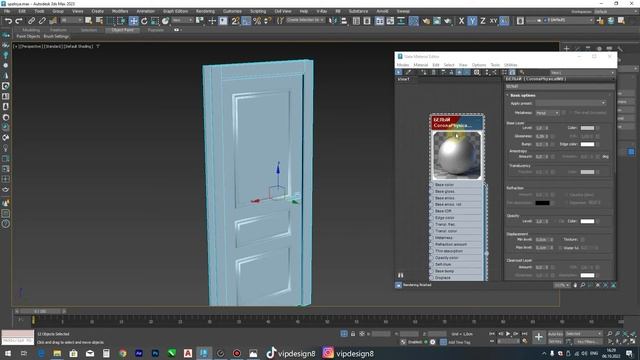Open the Create Selection Set dropdown
The image size is (640, 360).
(x=306, y=20)
